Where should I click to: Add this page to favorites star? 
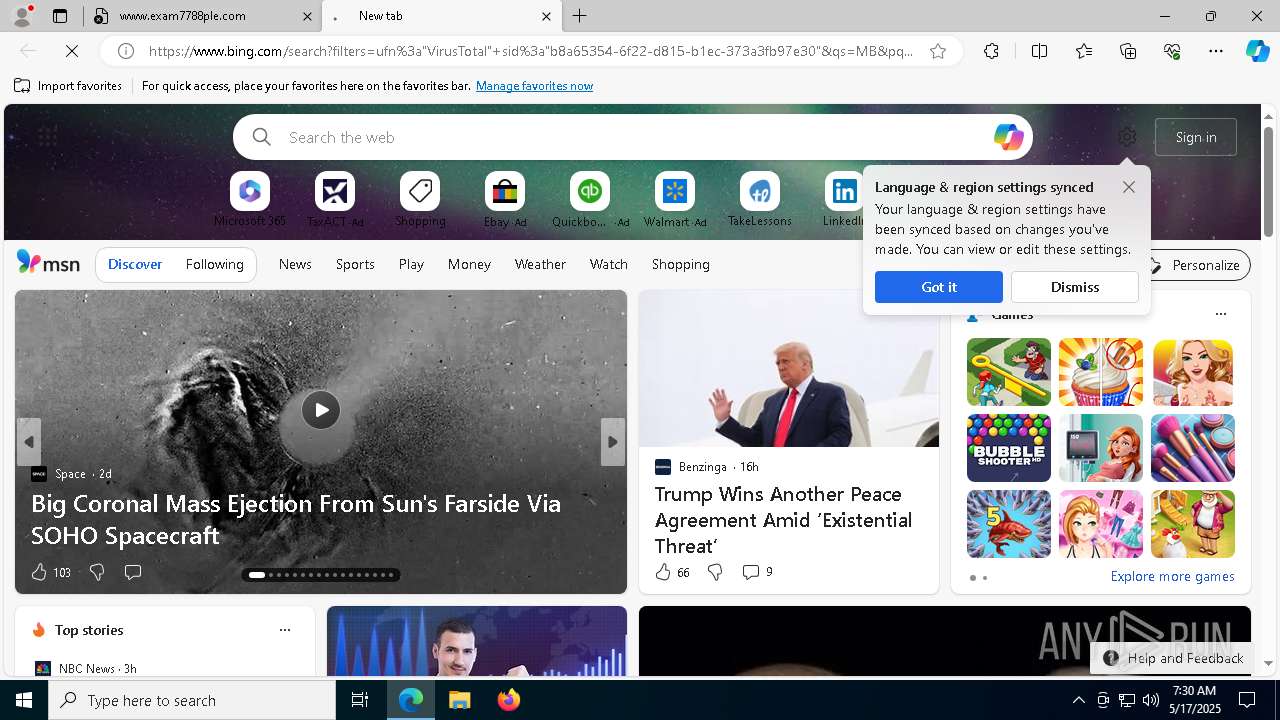(x=938, y=51)
